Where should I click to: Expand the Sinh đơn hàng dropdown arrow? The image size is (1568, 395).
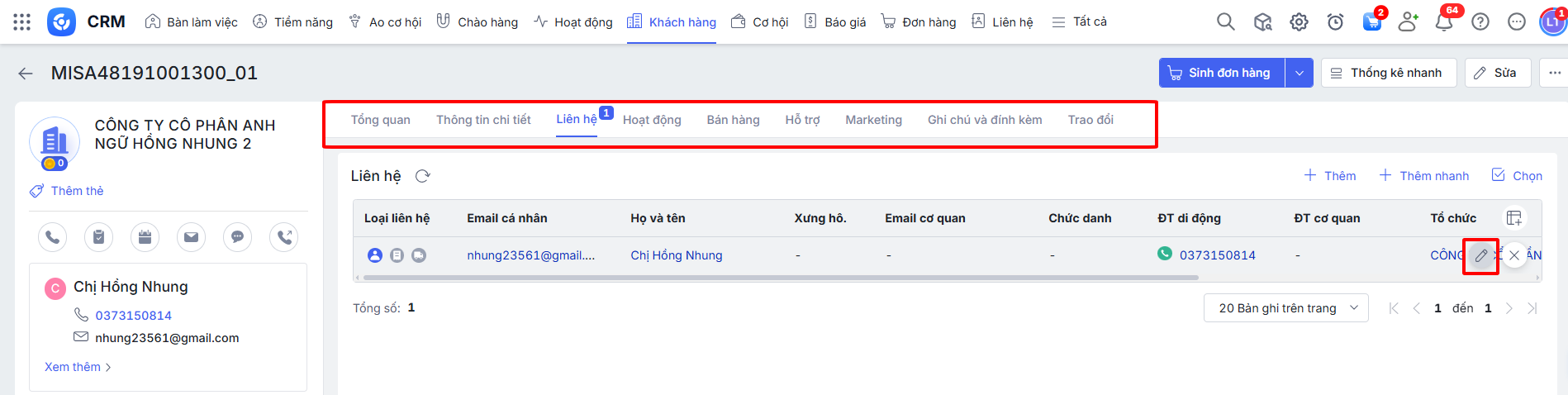click(1299, 73)
